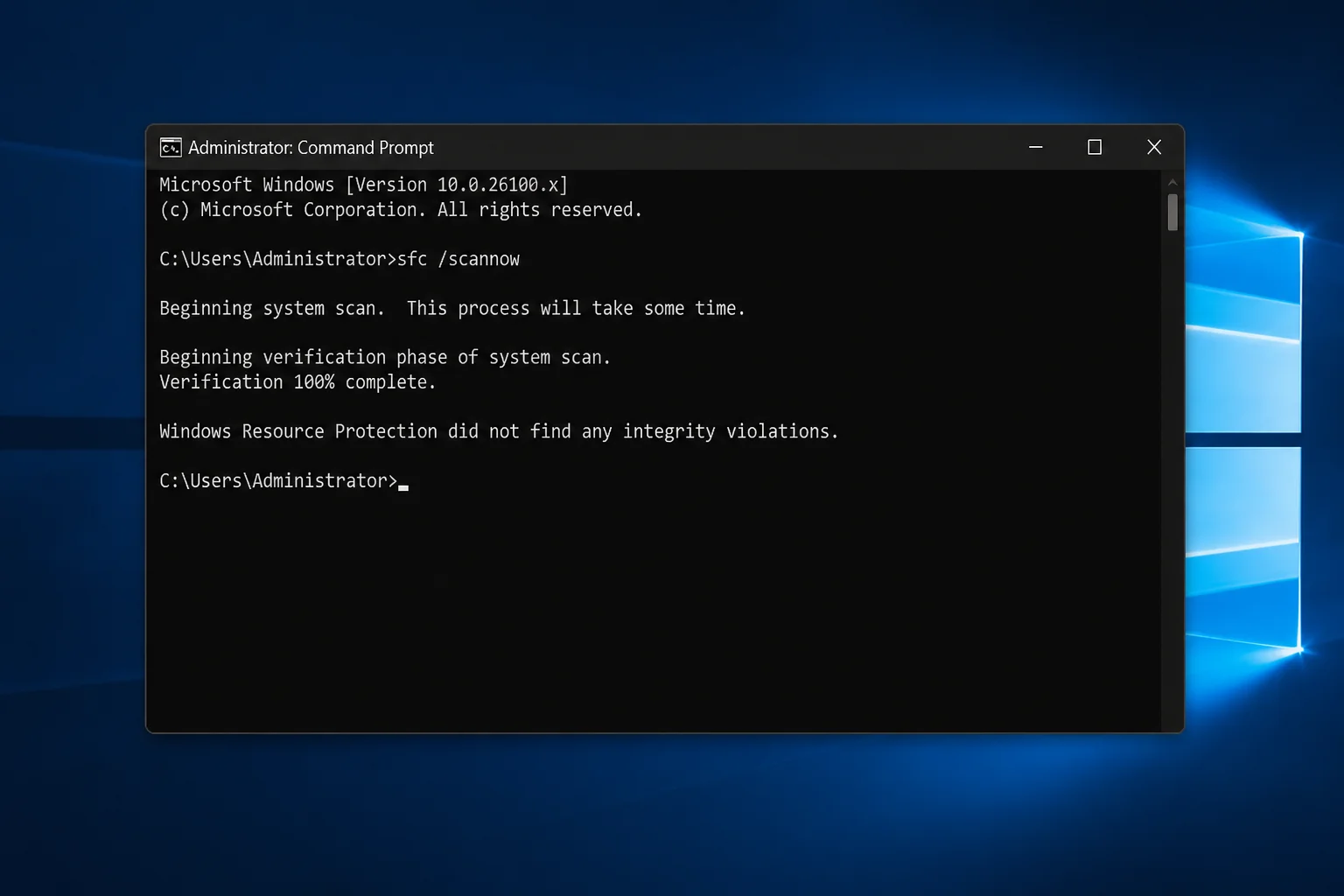The image size is (1344, 896).
Task: Click the "Administrator: Command Prompt" title text
Action: tap(311, 148)
